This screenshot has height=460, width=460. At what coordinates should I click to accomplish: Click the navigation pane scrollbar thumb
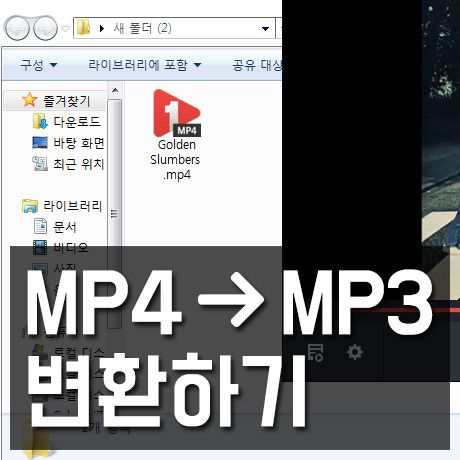(115, 213)
